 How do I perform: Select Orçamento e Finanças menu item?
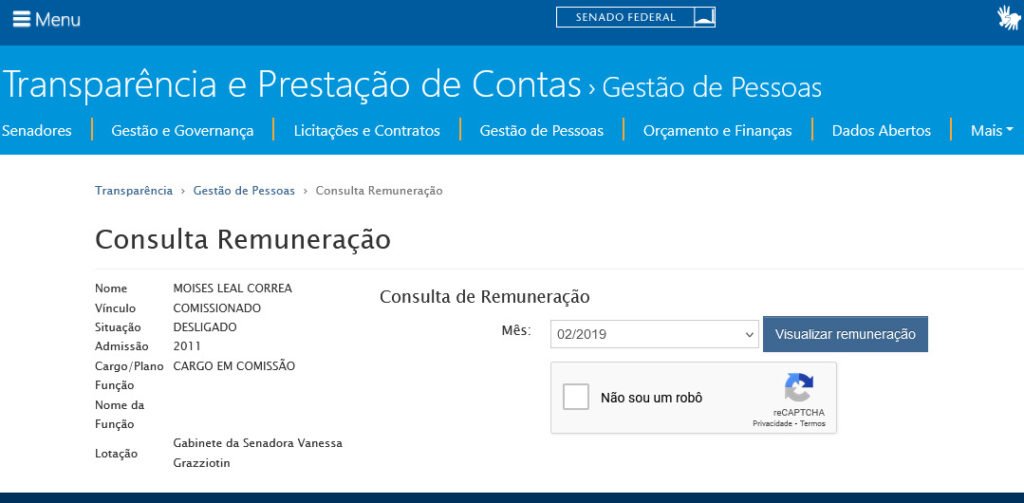pyautogui.click(x=717, y=130)
